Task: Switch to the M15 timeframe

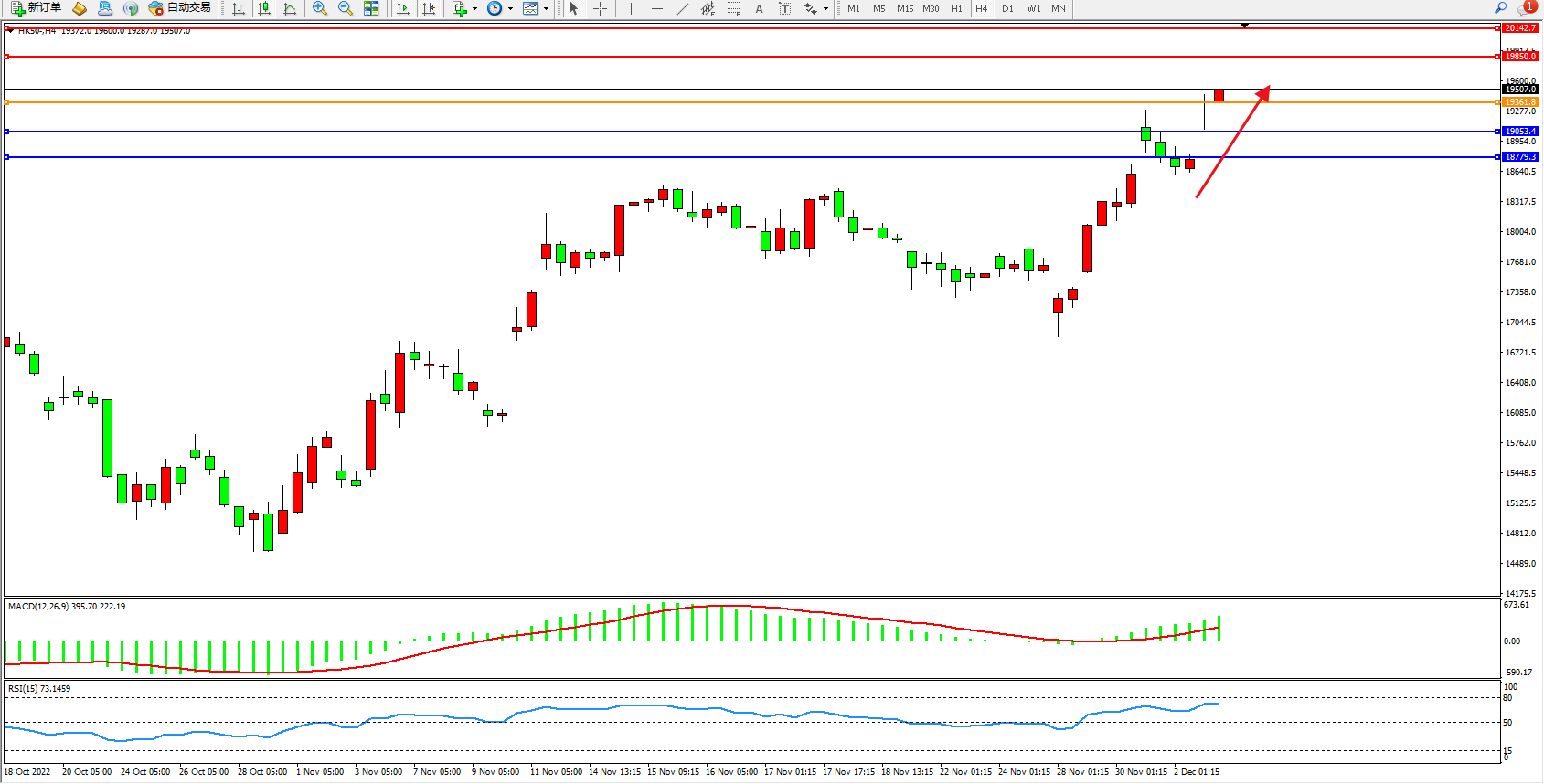Action: pyautogui.click(x=904, y=8)
